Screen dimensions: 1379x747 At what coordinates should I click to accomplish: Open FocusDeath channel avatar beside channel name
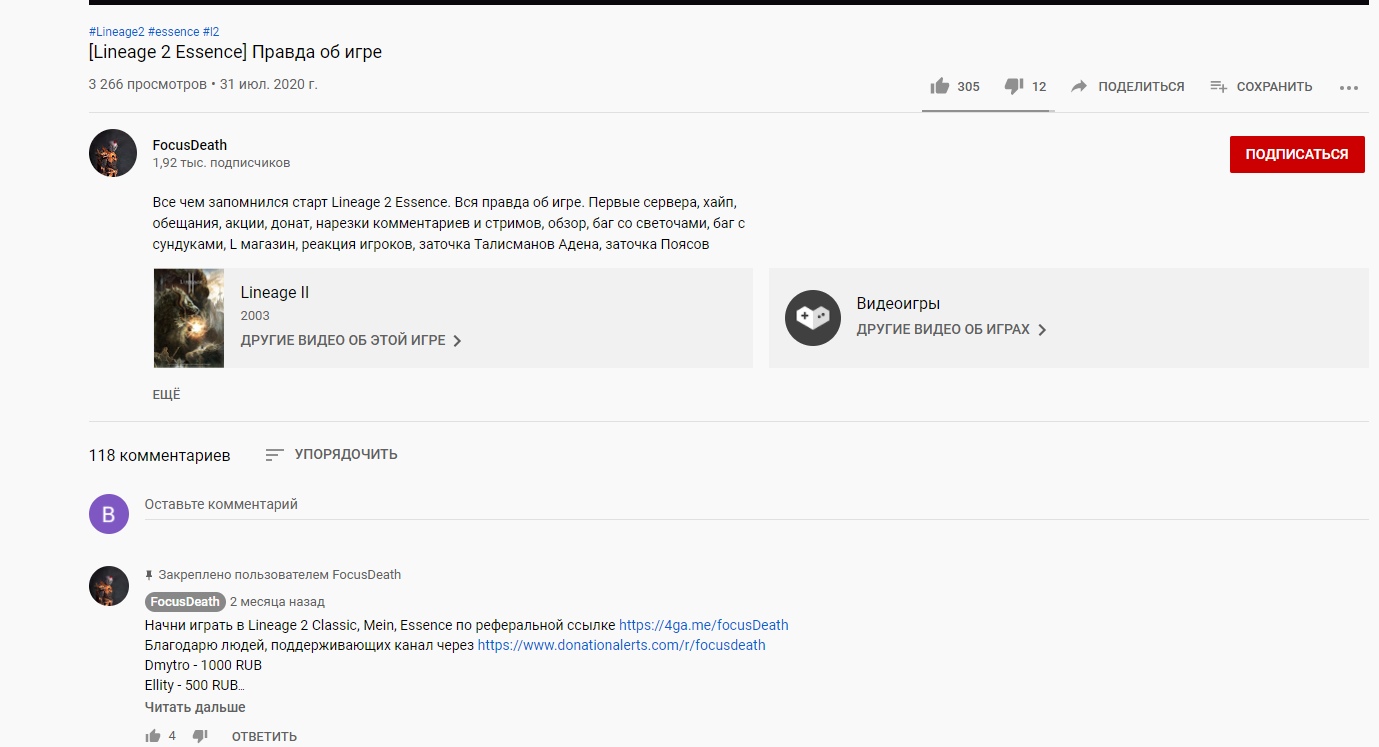(113, 153)
